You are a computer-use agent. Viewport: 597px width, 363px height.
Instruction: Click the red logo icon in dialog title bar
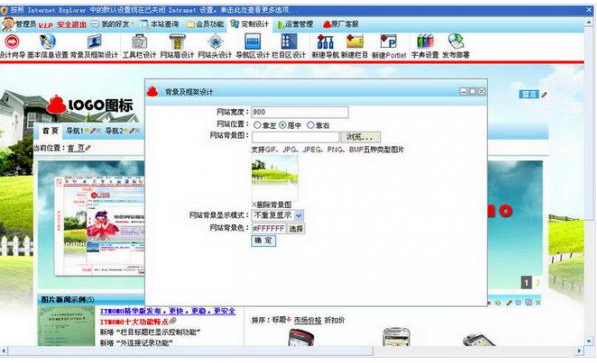coord(152,91)
